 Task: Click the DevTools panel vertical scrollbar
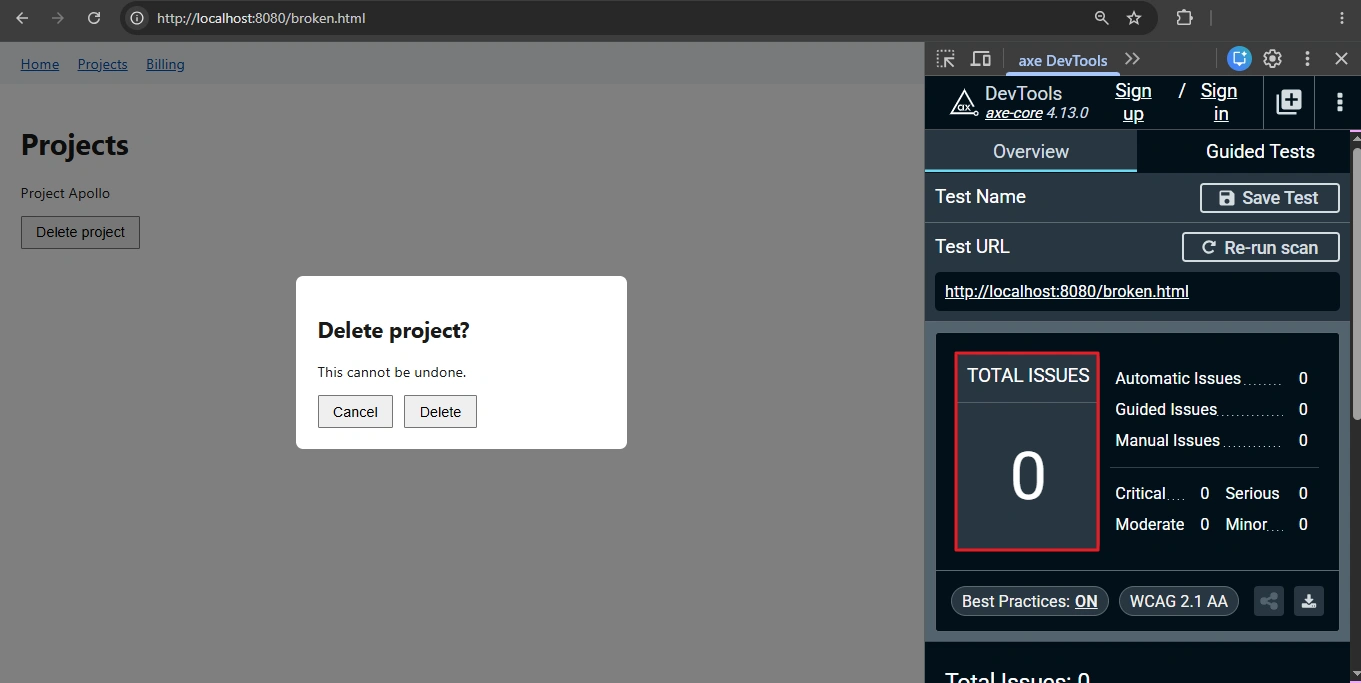pyautogui.click(x=1356, y=283)
